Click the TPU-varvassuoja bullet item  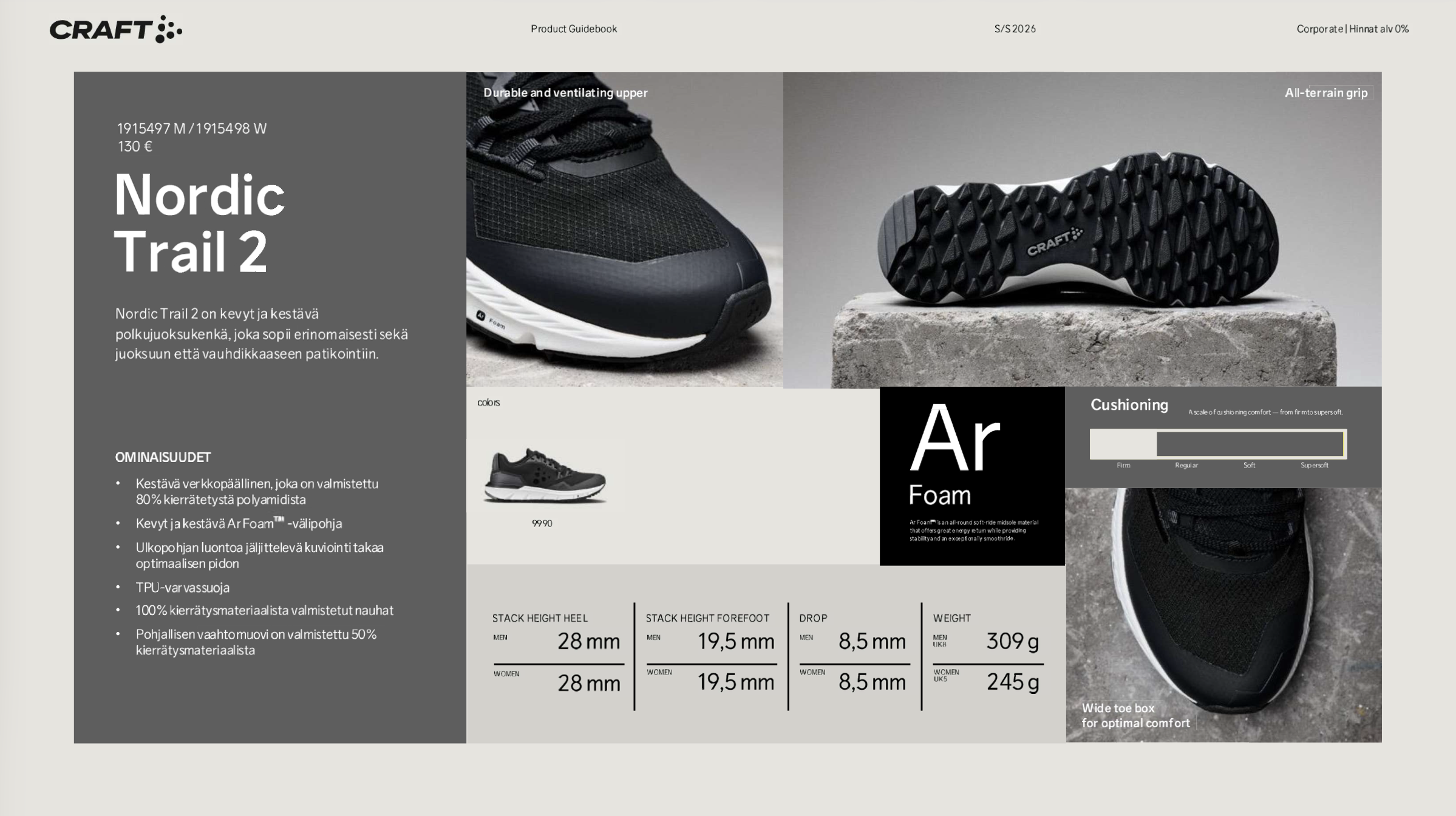point(182,587)
